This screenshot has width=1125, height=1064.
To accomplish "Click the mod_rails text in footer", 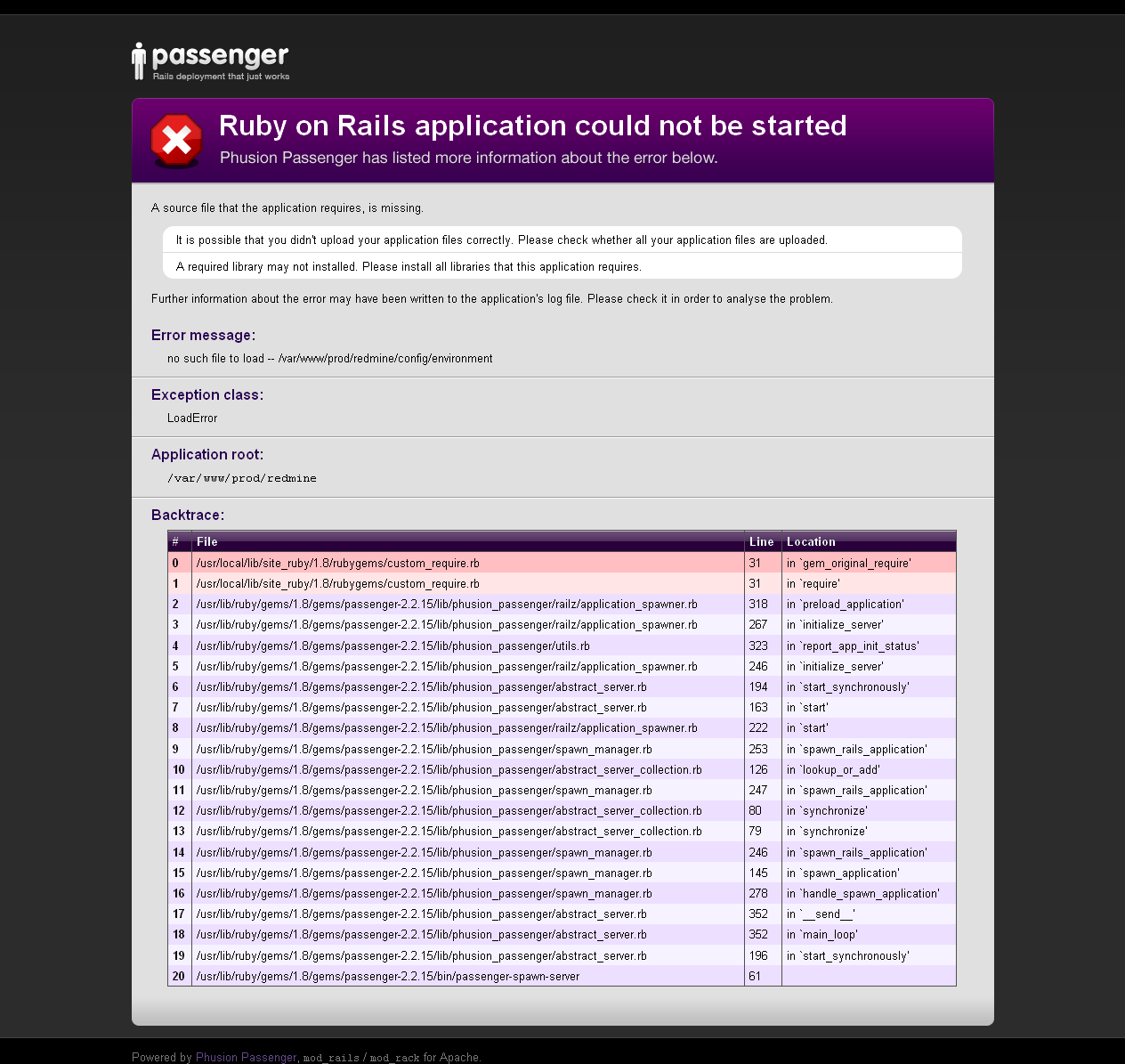I will click(x=331, y=1058).
